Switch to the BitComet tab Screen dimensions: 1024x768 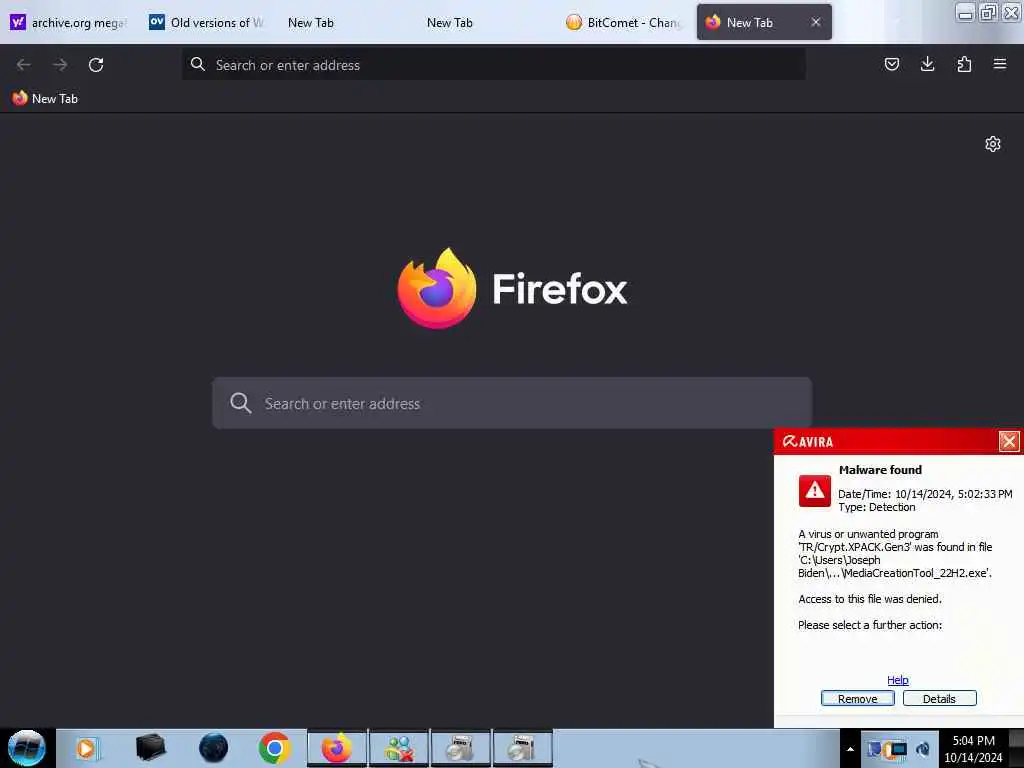(x=624, y=23)
